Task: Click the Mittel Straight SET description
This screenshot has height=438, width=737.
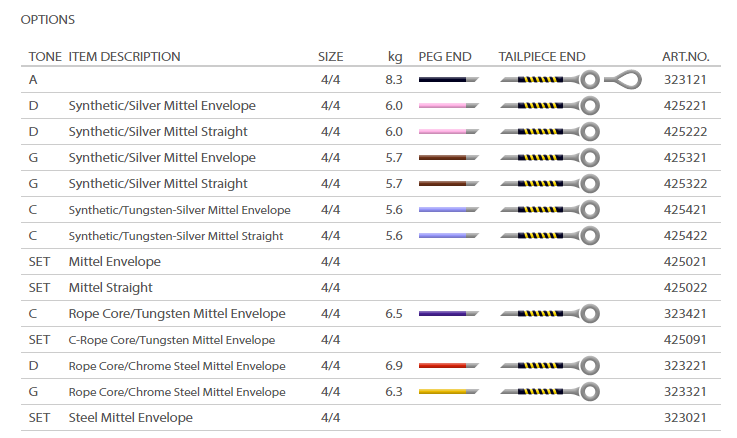Action: pos(110,287)
